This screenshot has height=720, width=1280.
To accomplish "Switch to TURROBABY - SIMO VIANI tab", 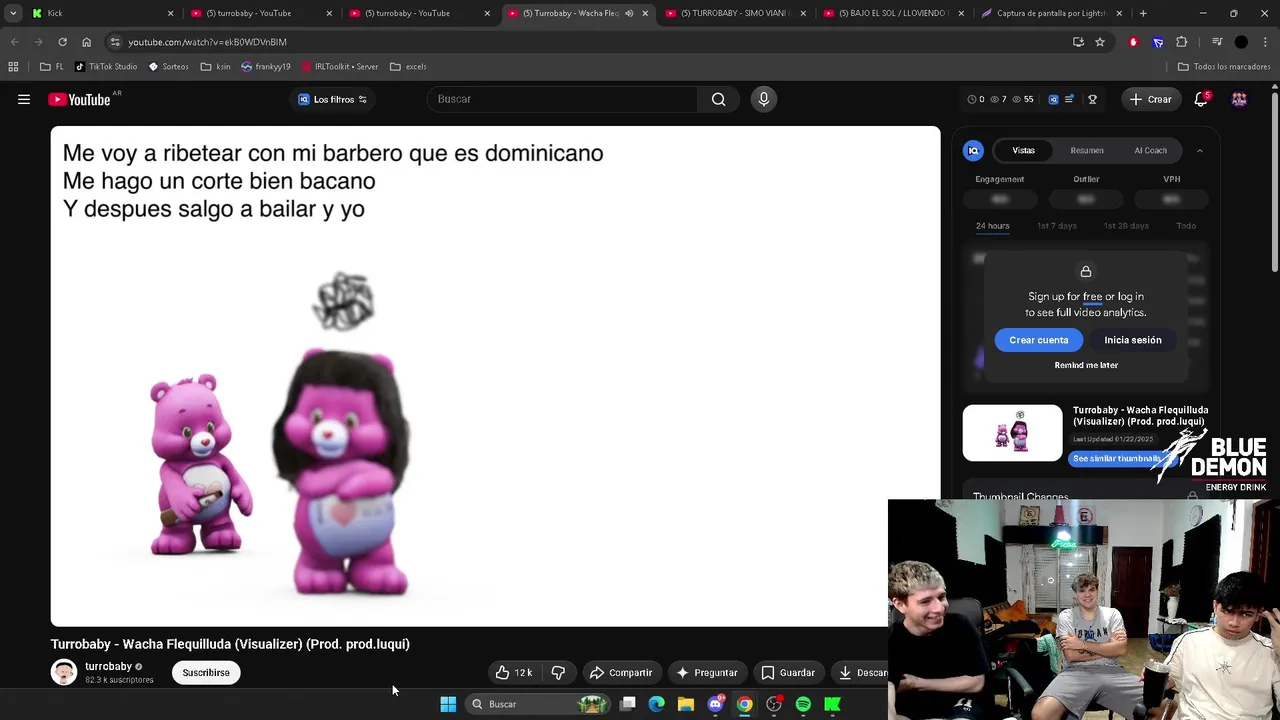I will pos(735,13).
